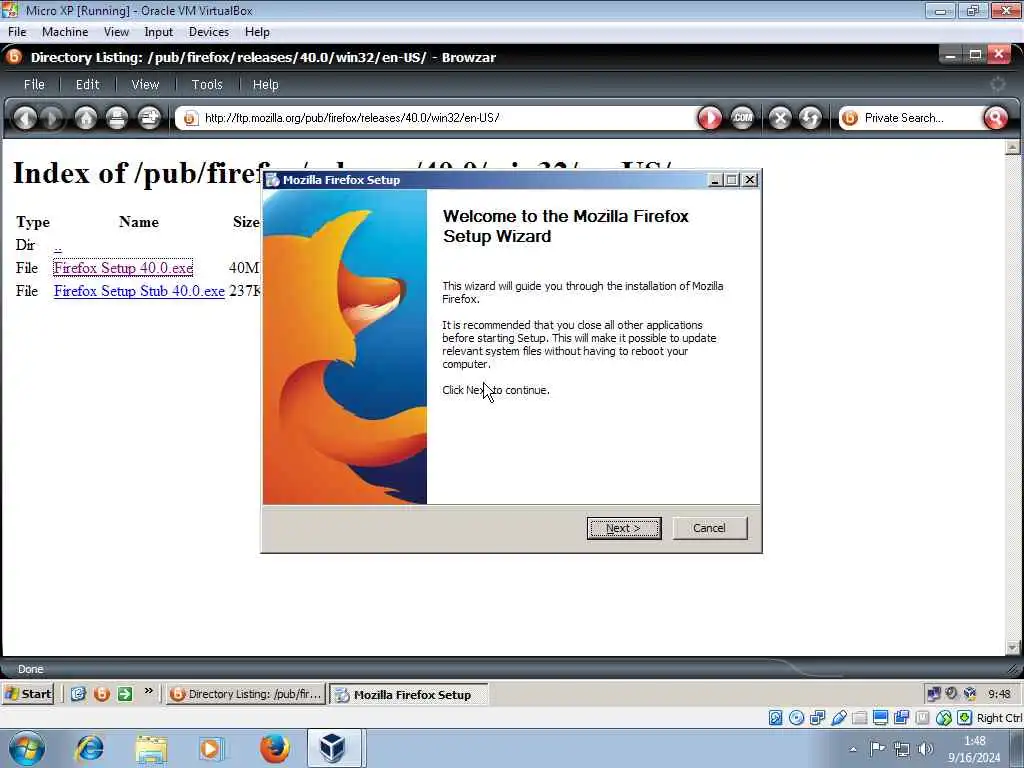Viewport: 1024px width, 768px height.
Task: Click the page scrollbar down arrow
Action: coord(1012,647)
